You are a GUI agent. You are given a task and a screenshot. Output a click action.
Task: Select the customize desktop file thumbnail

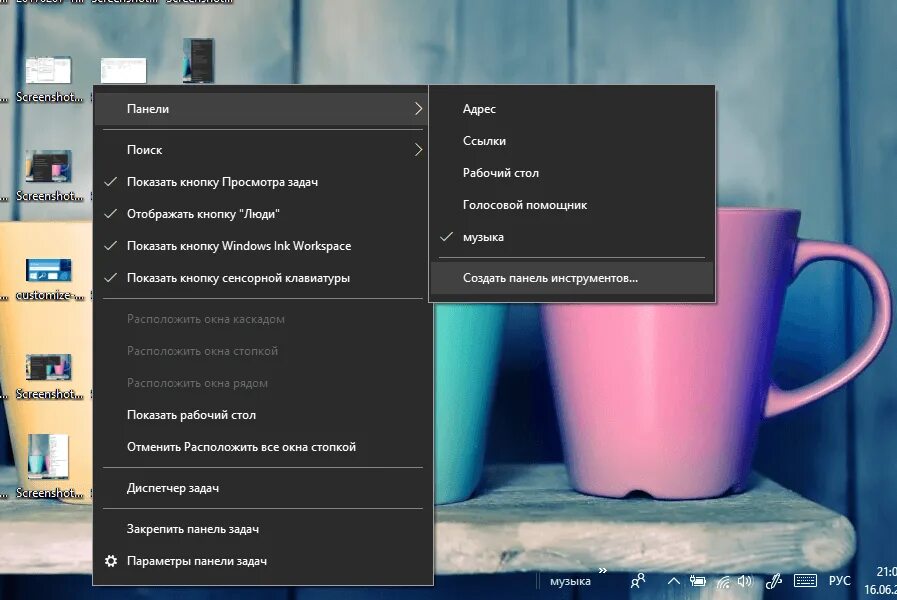click(x=49, y=270)
